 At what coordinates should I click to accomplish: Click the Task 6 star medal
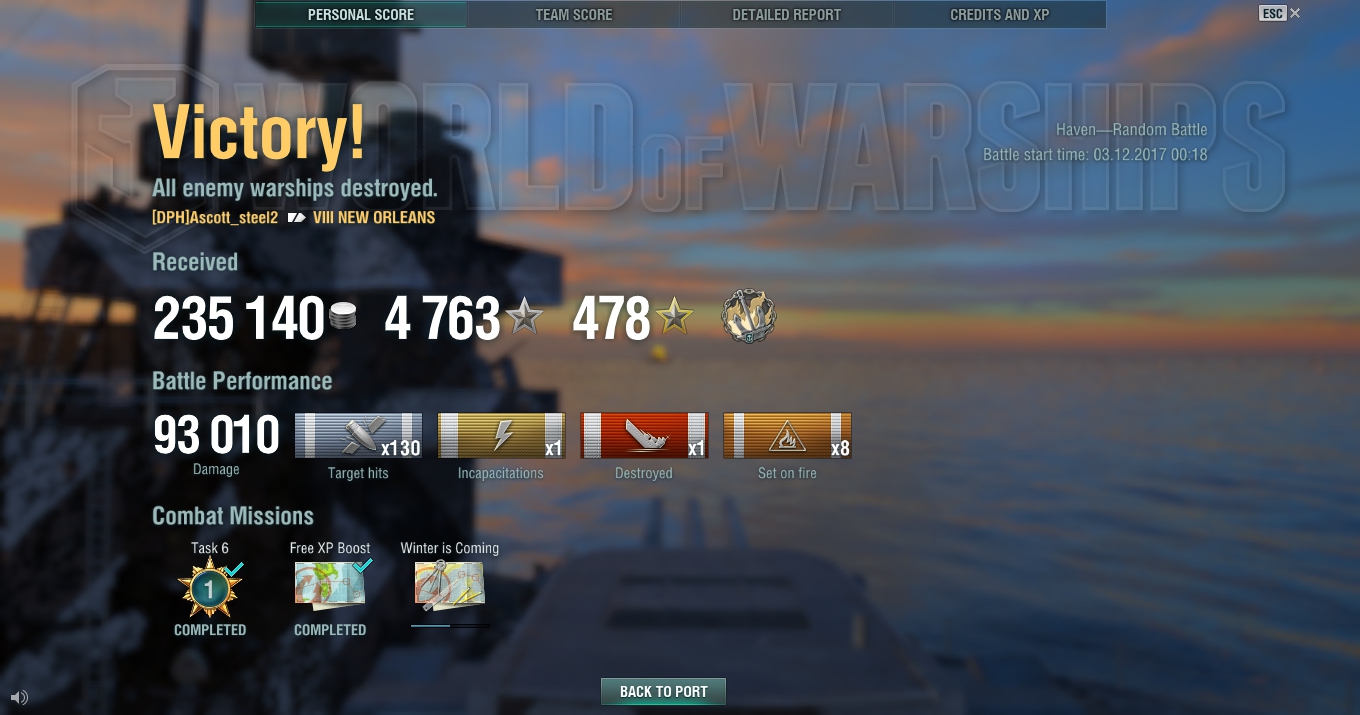point(210,589)
